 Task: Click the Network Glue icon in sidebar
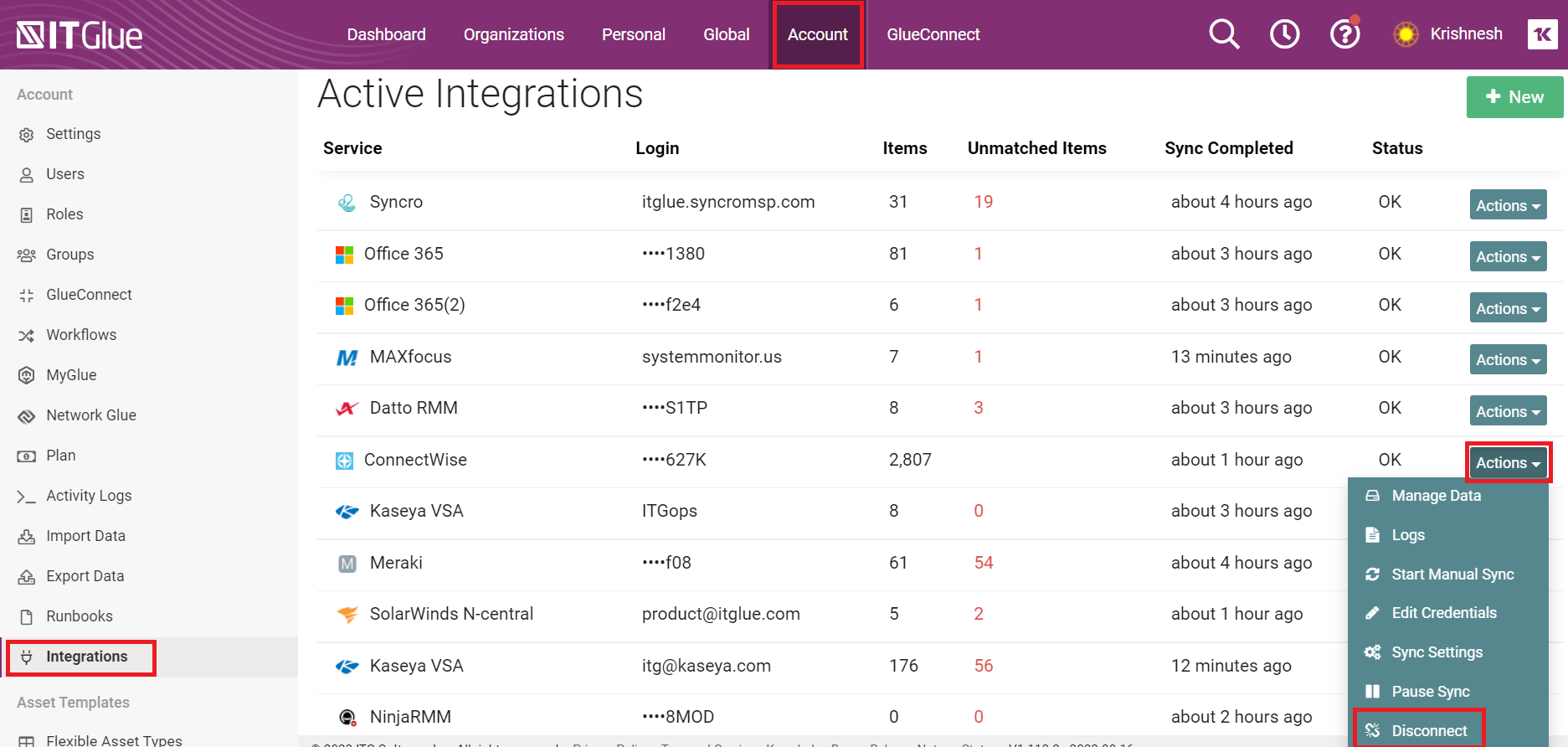click(x=27, y=416)
